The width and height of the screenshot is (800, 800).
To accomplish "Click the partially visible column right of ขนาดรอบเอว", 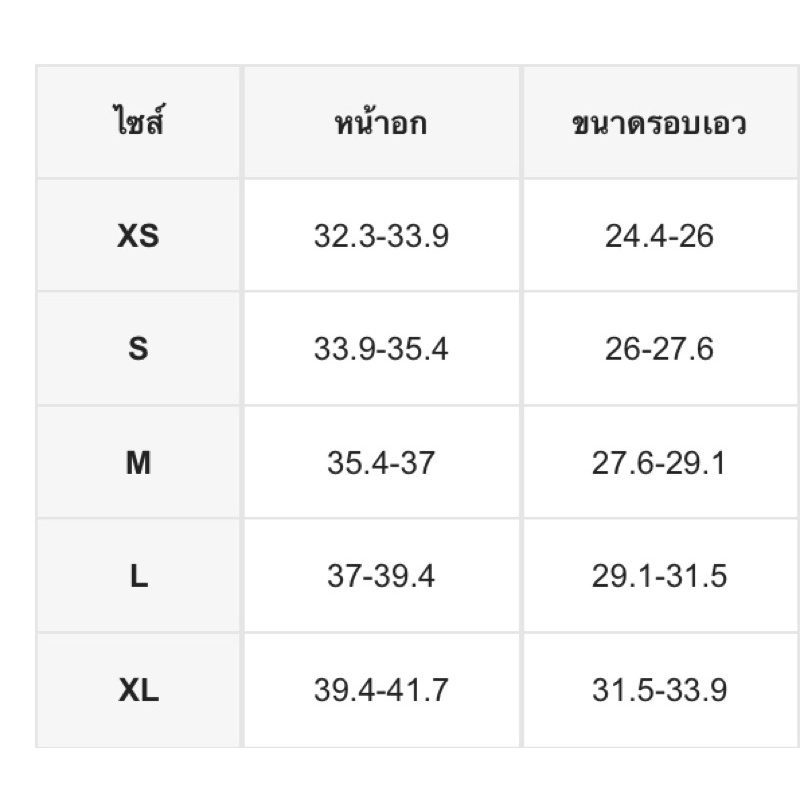I will pyautogui.click(x=798, y=406).
